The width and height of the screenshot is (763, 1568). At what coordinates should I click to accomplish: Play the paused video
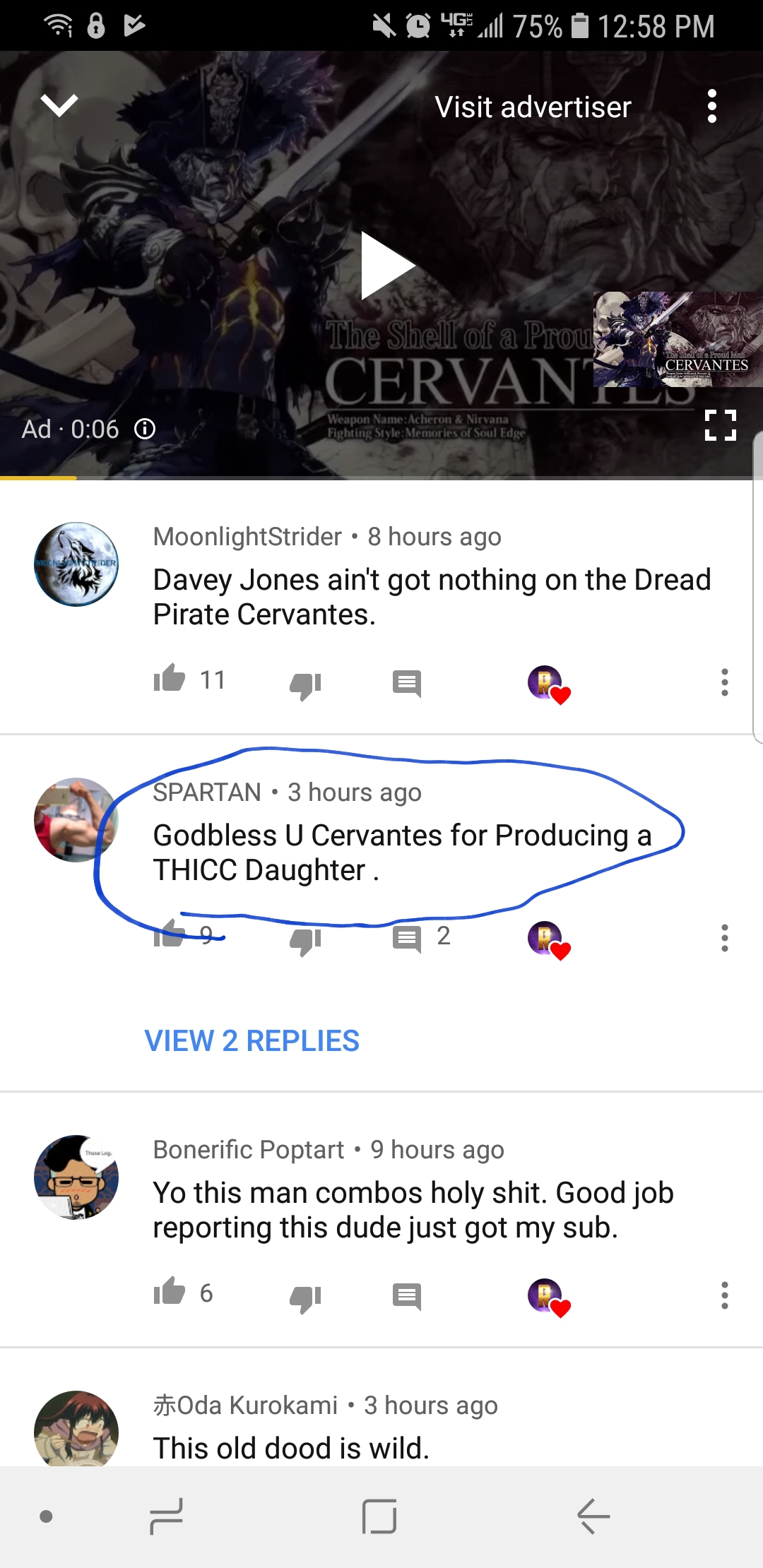click(387, 266)
